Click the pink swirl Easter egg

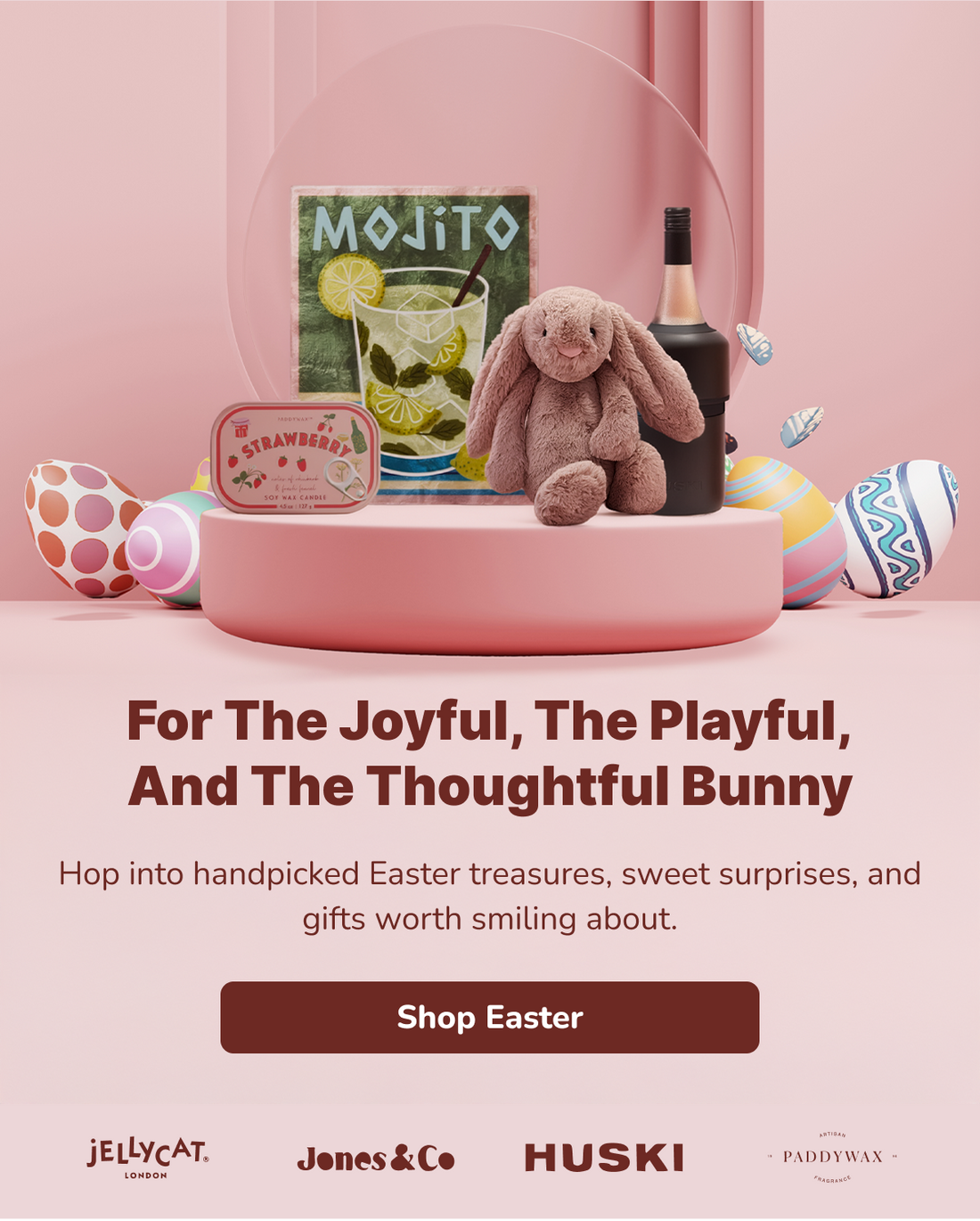169,549
